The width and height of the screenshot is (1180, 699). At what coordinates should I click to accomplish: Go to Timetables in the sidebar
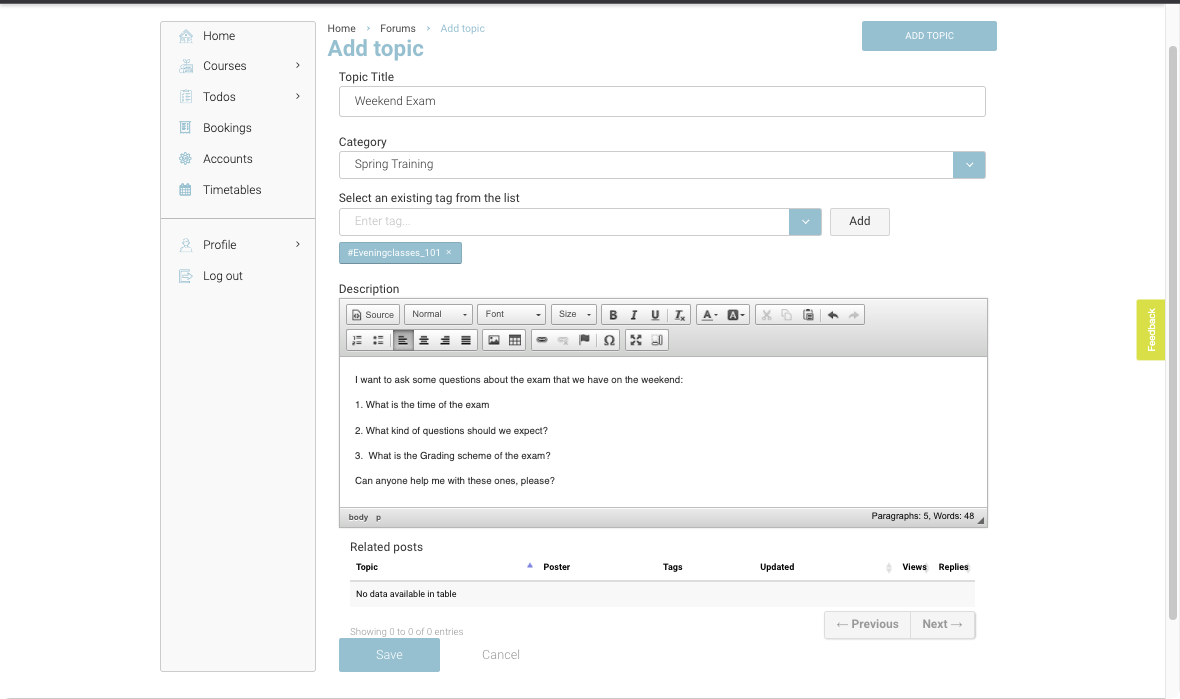click(232, 190)
